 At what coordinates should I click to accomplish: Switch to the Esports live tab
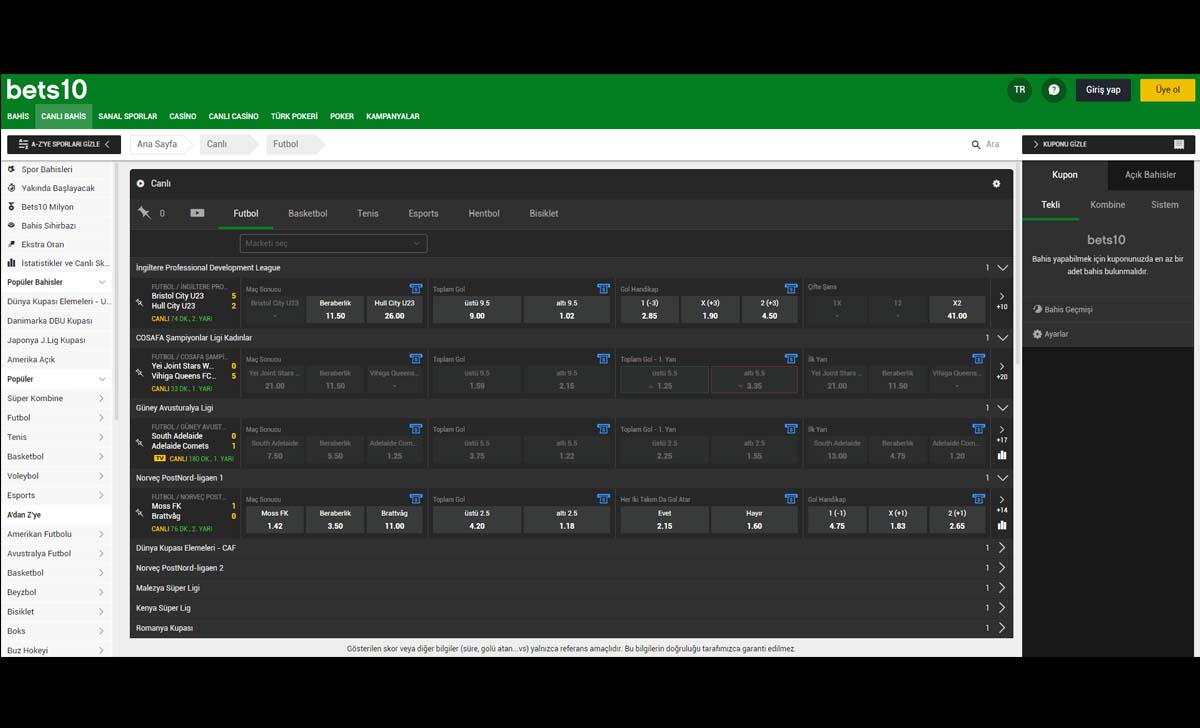pyautogui.click(x=423, y=213)
